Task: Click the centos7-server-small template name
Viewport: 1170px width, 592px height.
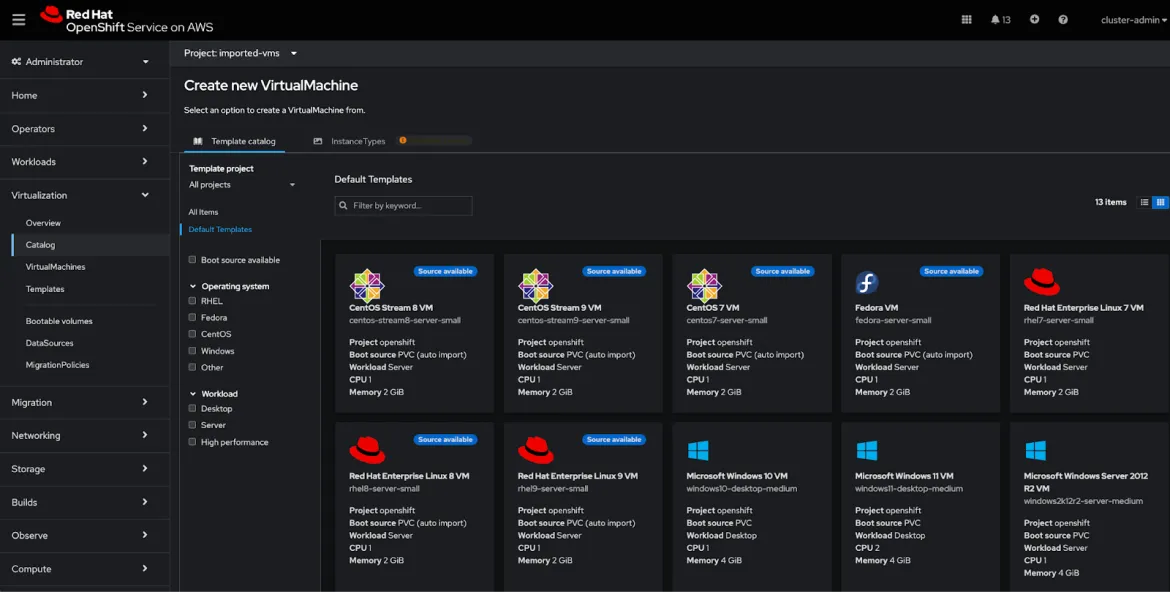Action: point(727,320)
